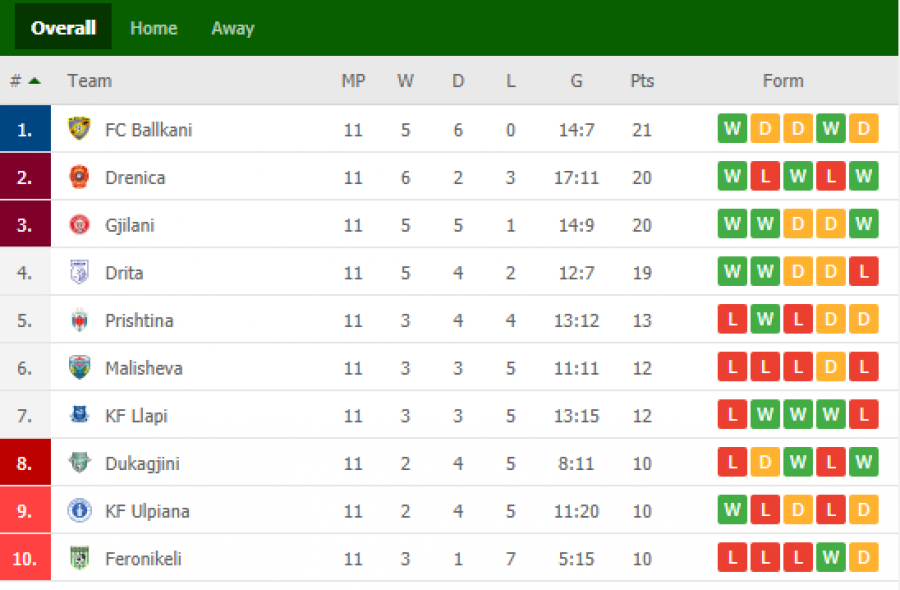900x590 pixels.
Task: Click the Malisheva team crest
Action: pyautogui.click(x=79, y=367)
